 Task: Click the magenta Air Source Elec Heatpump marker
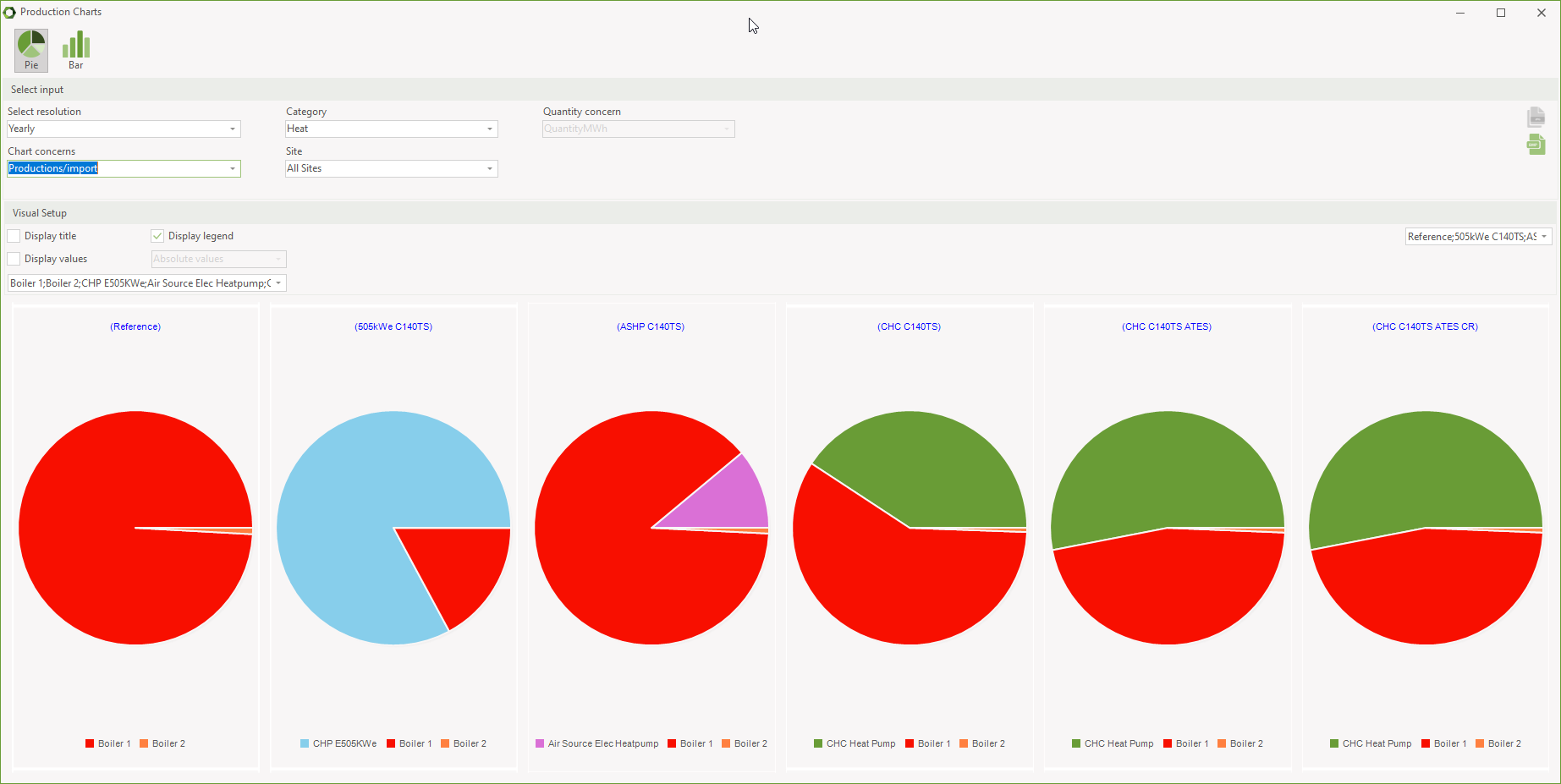point(539,743)
